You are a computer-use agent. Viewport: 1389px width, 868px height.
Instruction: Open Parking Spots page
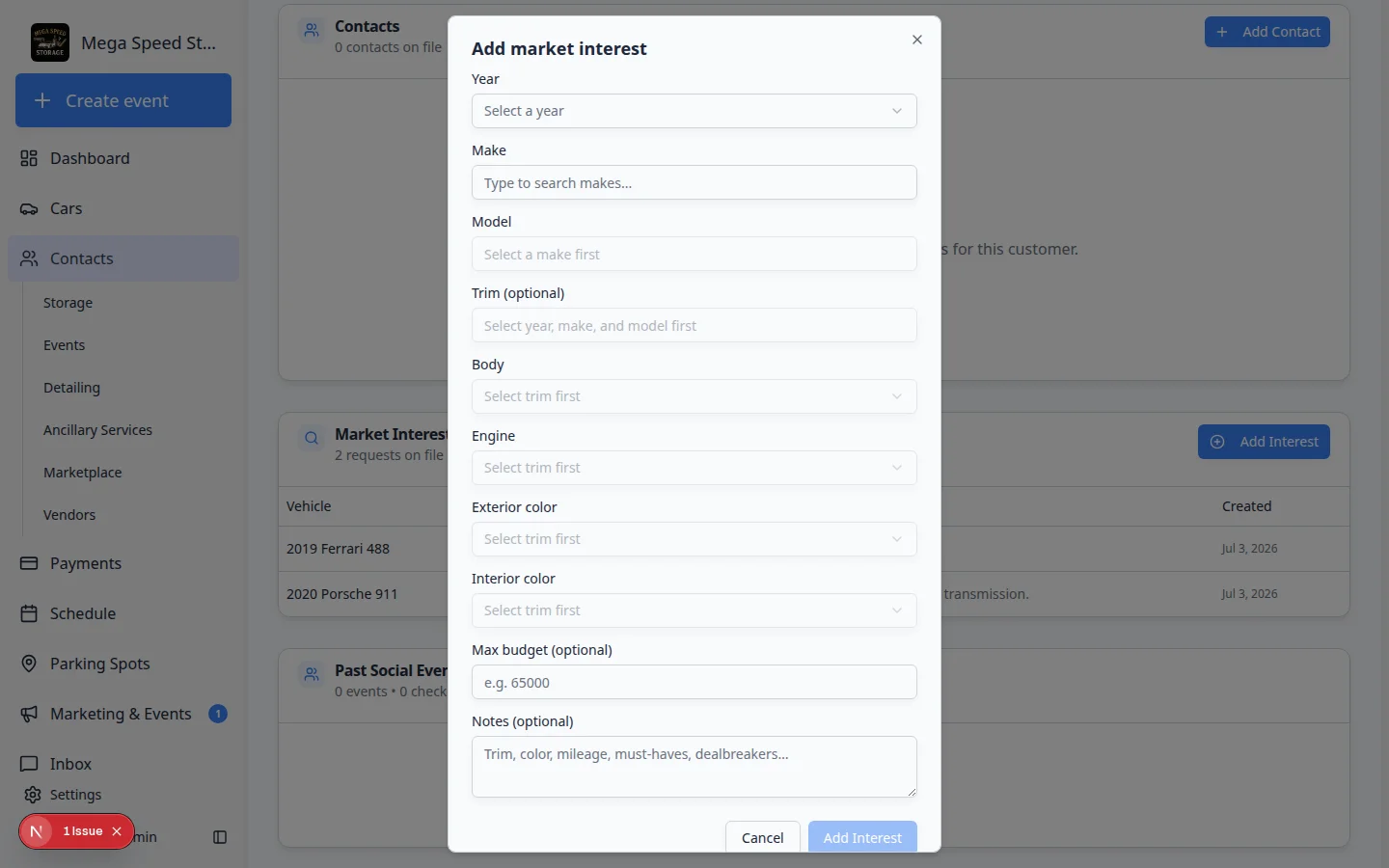tap(123, 664)
